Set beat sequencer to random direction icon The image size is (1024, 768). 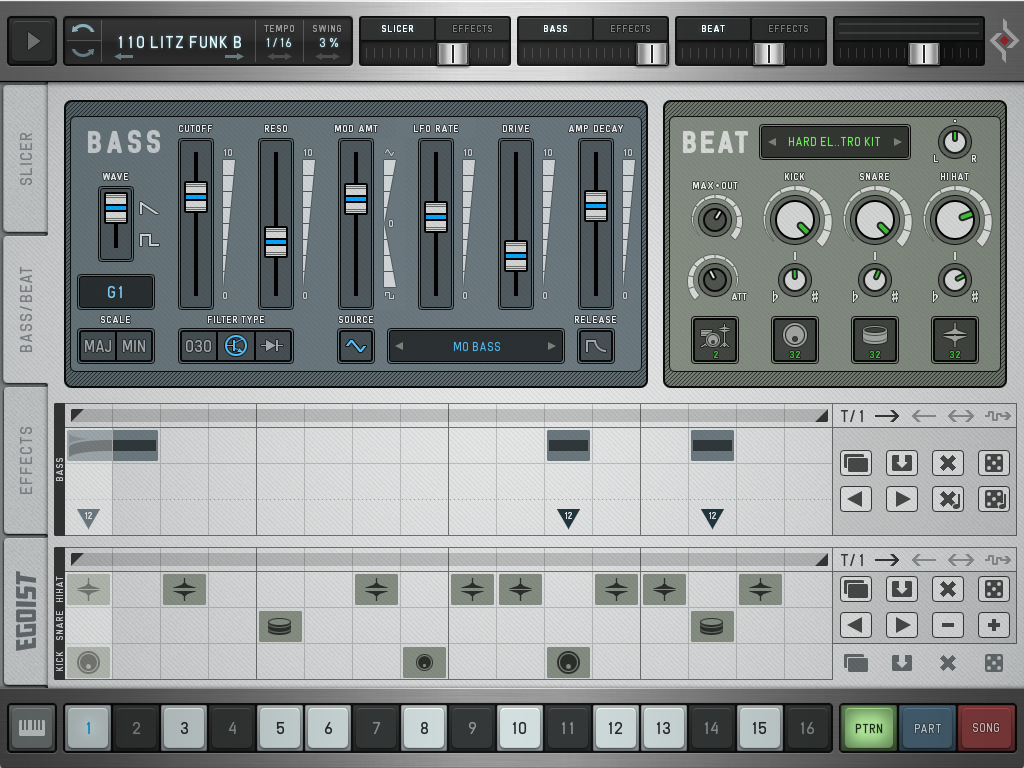coord(998,560)
